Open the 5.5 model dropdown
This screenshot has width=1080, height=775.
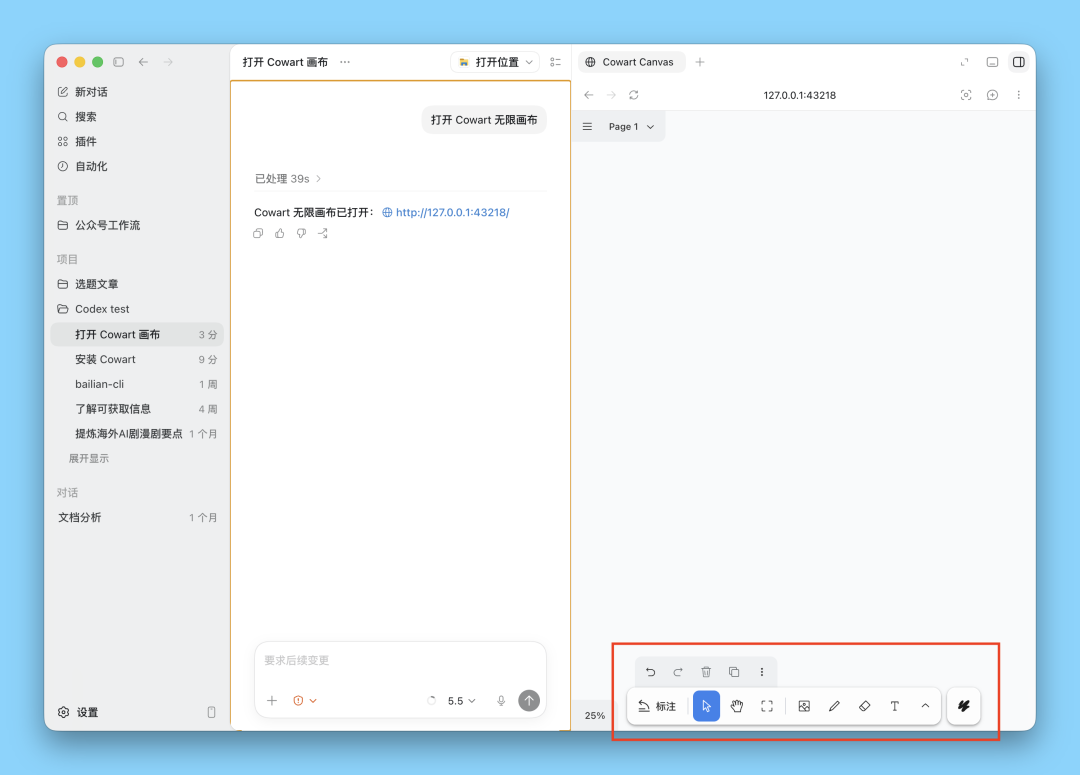461,701
